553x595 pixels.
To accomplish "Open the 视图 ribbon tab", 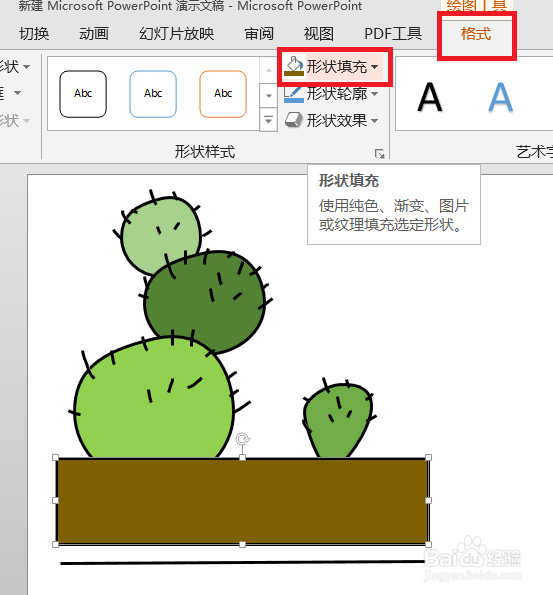I will (x=319, y=34).
